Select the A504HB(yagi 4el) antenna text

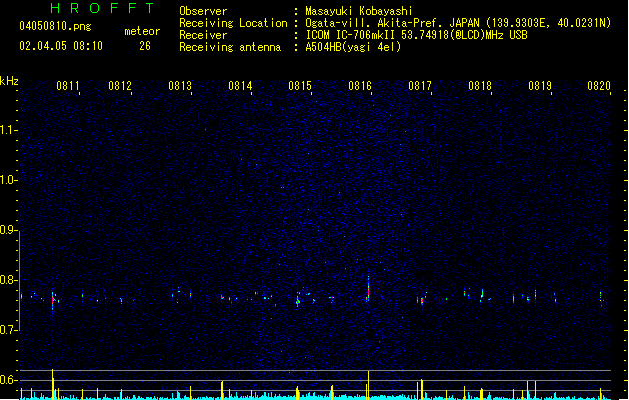pyautogui.click(x=353, y=47)
